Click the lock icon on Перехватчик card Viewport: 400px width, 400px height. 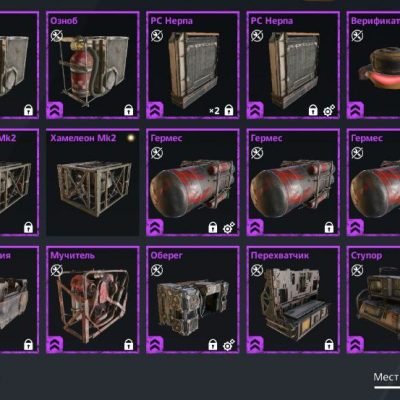pos(329,345)
